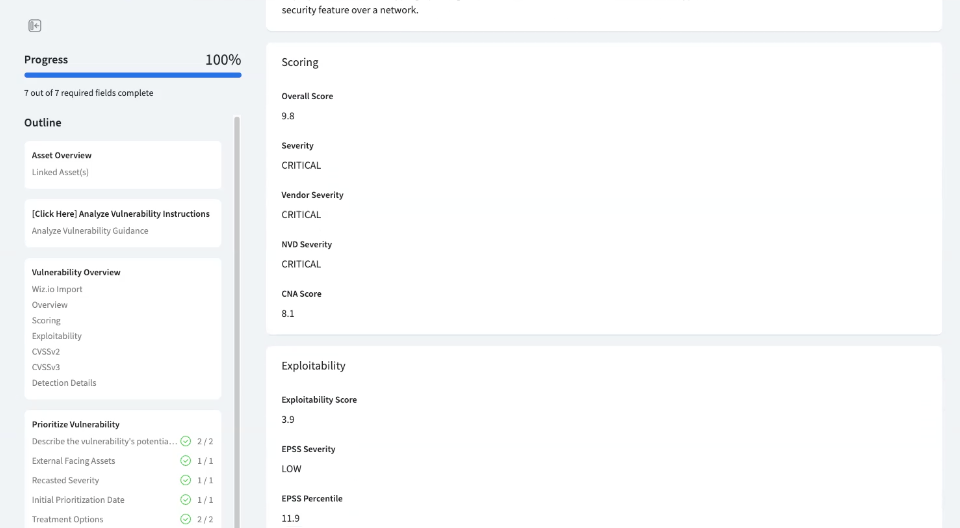Image resolution: width=960 pixels, height=528 pixels.
Task: Click the EPSS Percentile value 11.9
Action: point(291,519)
